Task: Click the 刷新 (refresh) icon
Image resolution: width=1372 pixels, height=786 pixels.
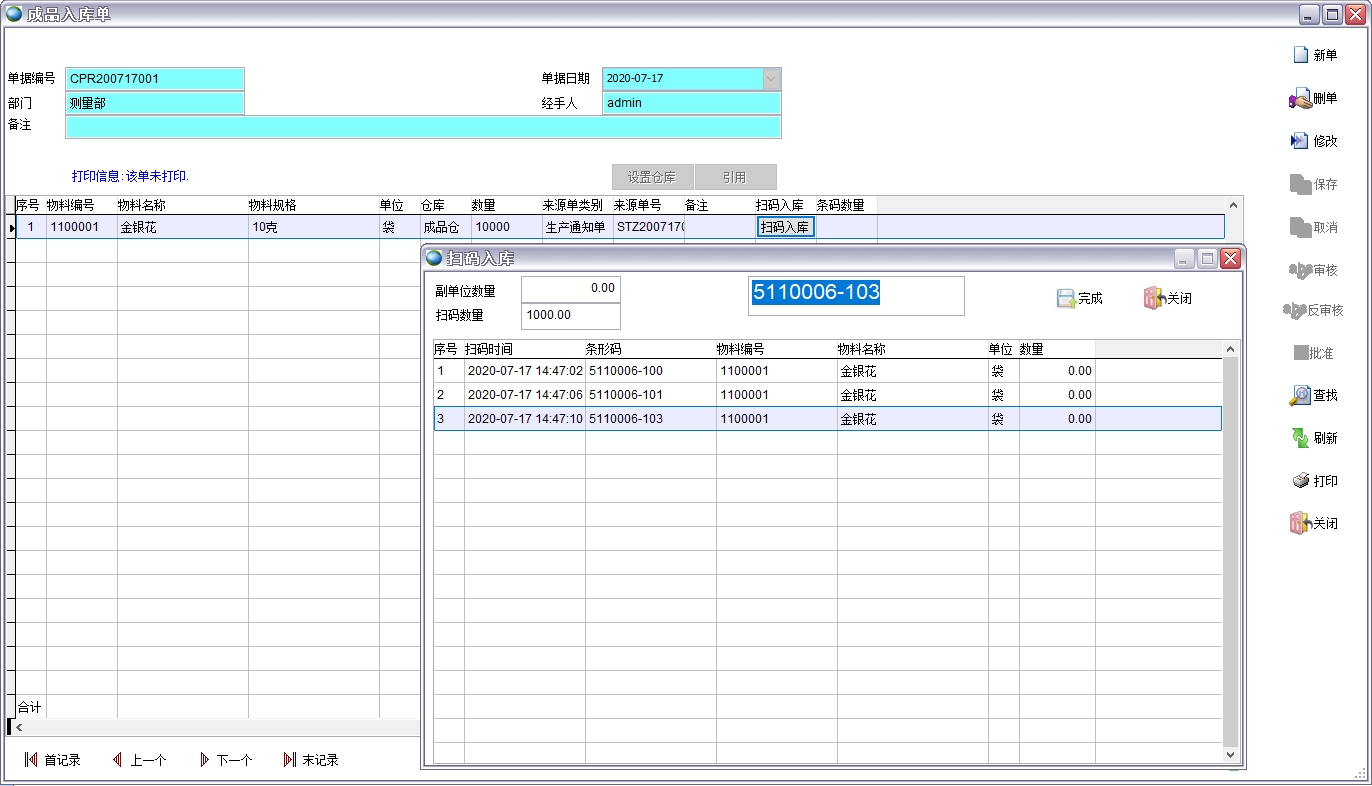Action: (x=1300, y=438)
